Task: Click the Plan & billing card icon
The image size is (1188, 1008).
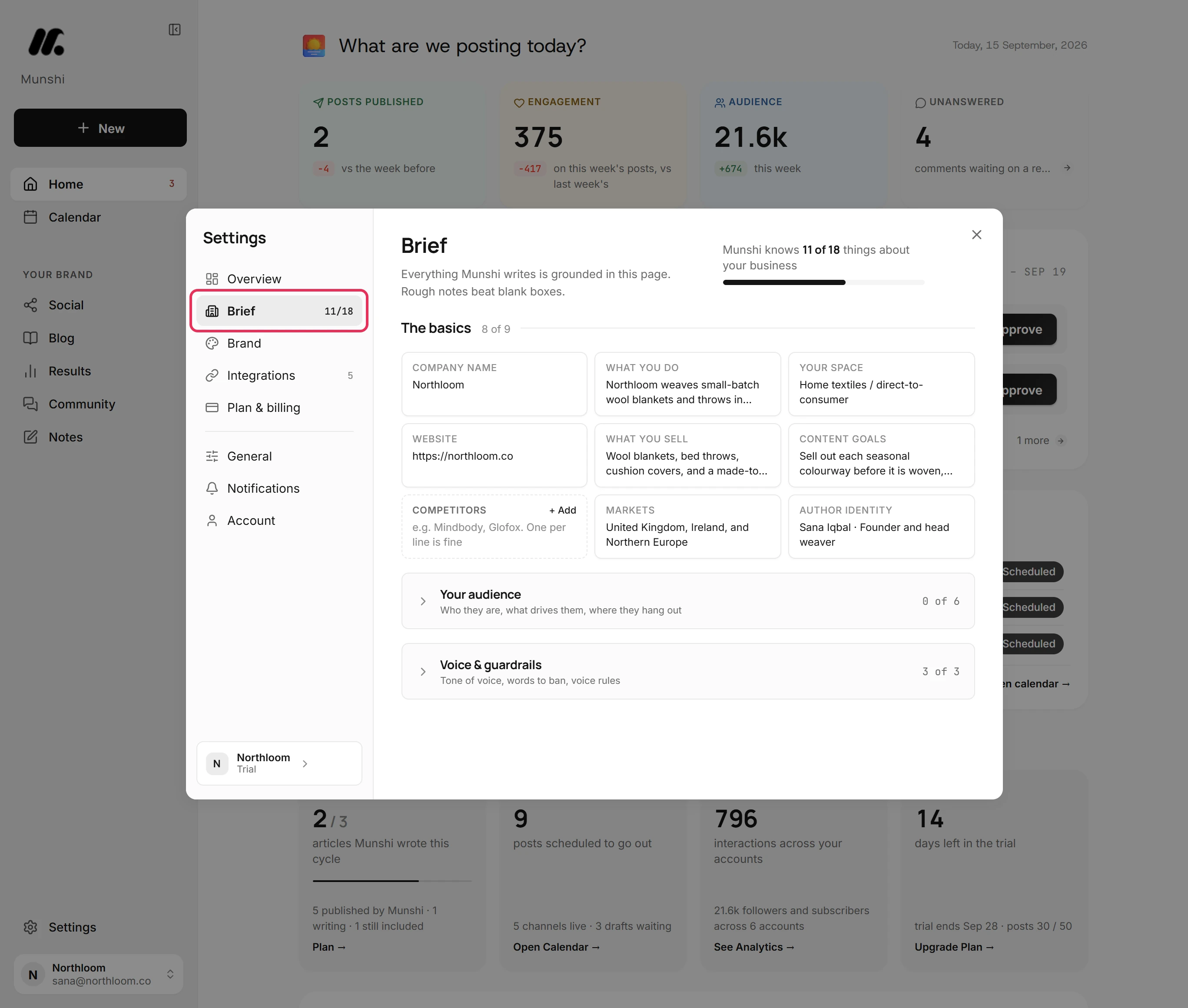Action: (x=212, y=408)
